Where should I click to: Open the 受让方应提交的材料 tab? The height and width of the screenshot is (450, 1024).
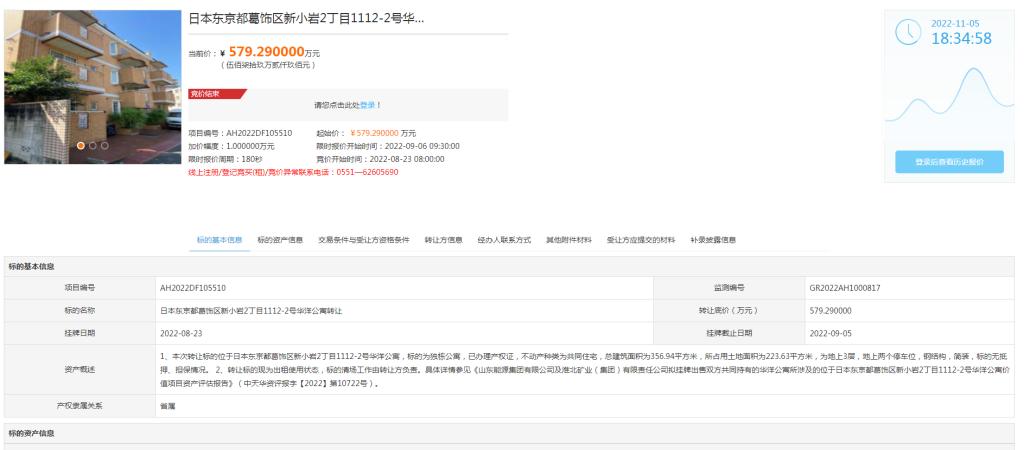[x=641, y=240]
